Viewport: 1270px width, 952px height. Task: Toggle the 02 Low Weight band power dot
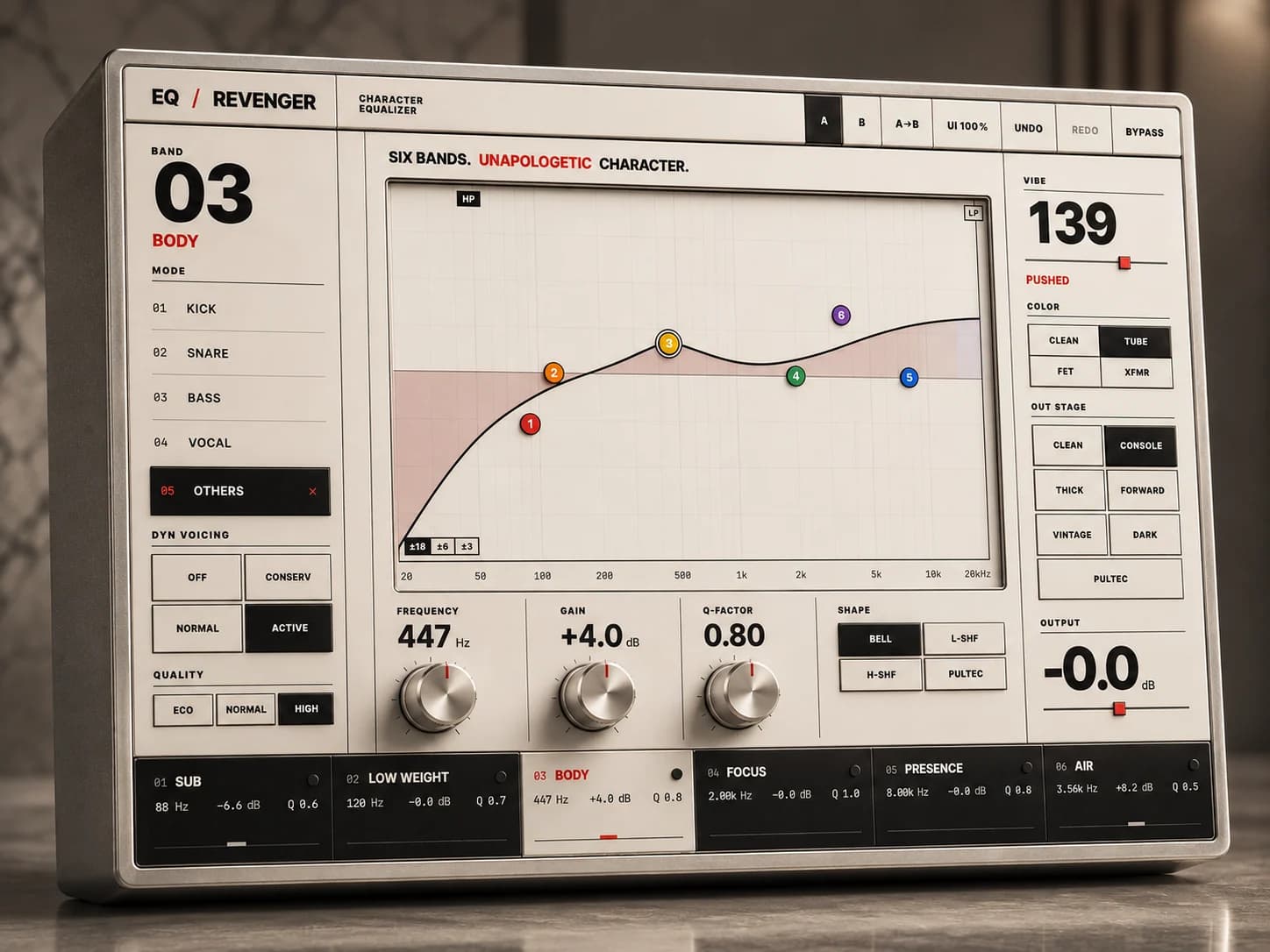(501, 776)
